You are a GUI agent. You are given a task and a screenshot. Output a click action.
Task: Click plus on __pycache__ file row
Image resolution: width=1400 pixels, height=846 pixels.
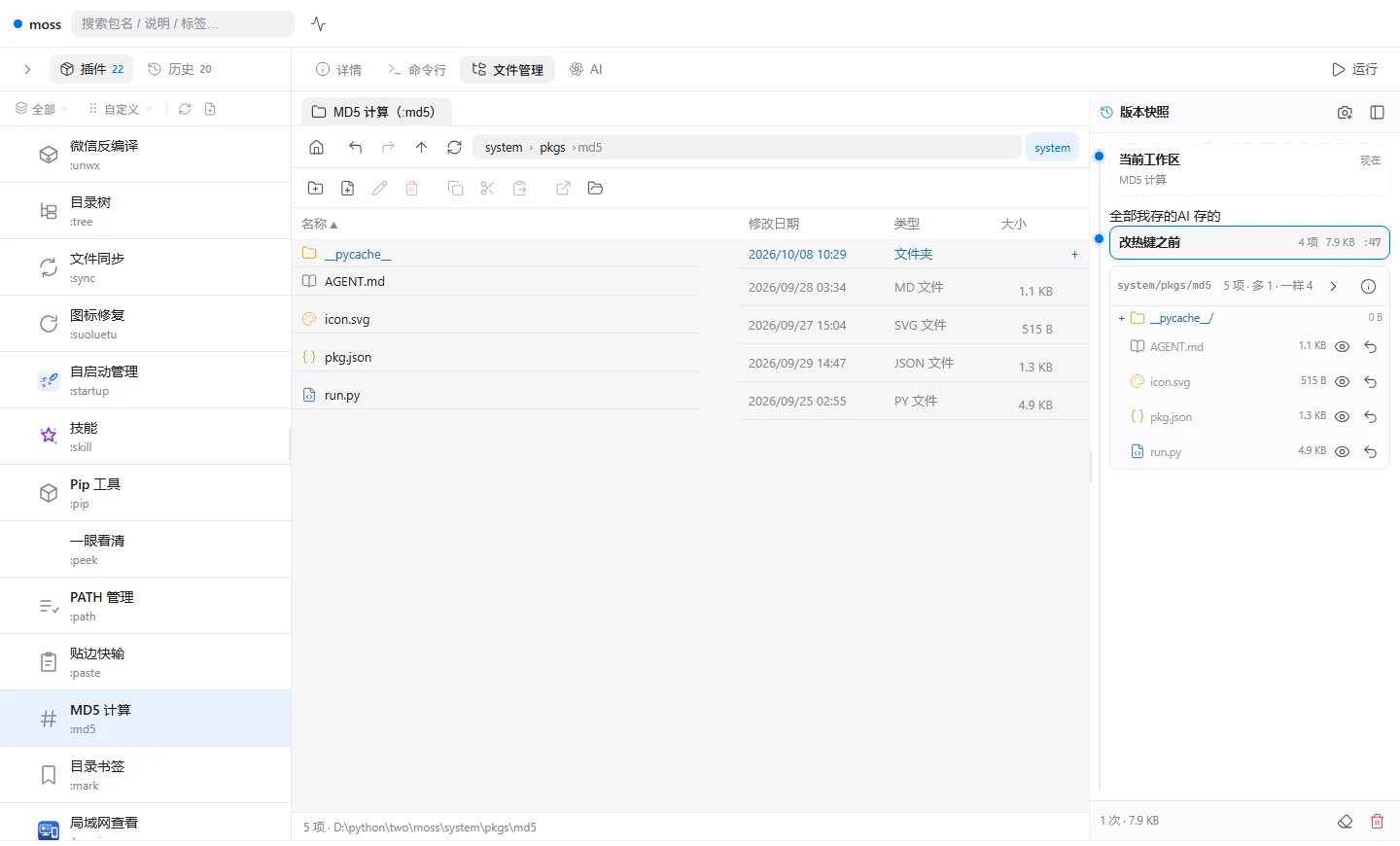point(1074,255)
